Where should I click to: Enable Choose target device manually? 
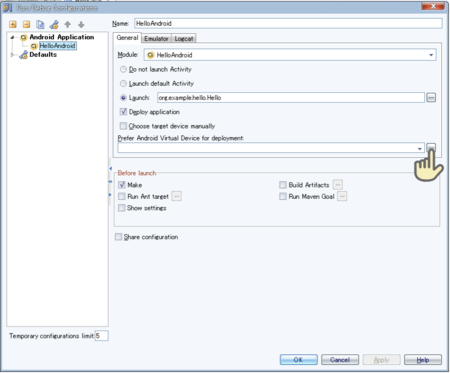point(123,126)
